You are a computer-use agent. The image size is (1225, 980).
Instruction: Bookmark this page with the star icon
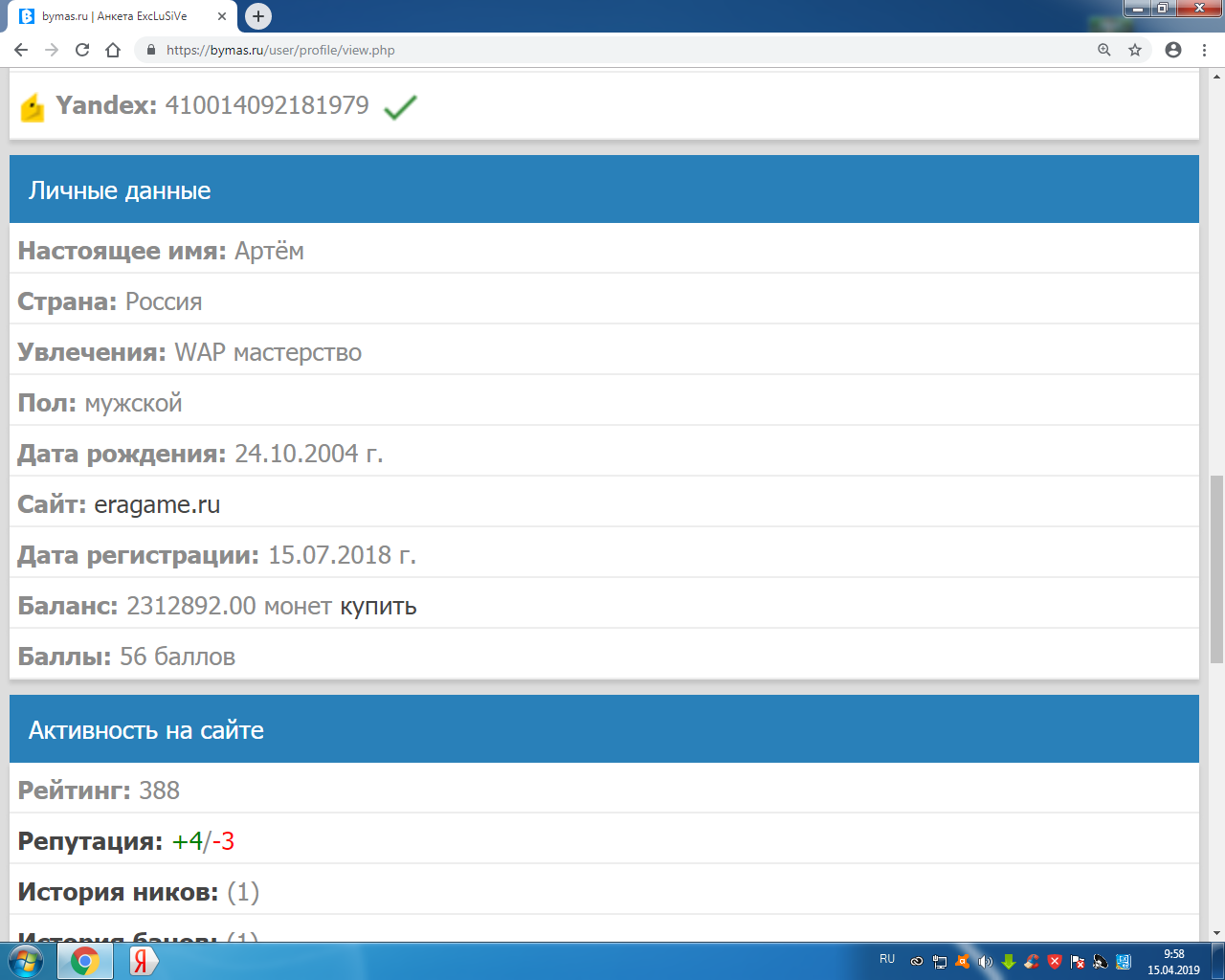pyautogui.click(x=1135, y=50)
